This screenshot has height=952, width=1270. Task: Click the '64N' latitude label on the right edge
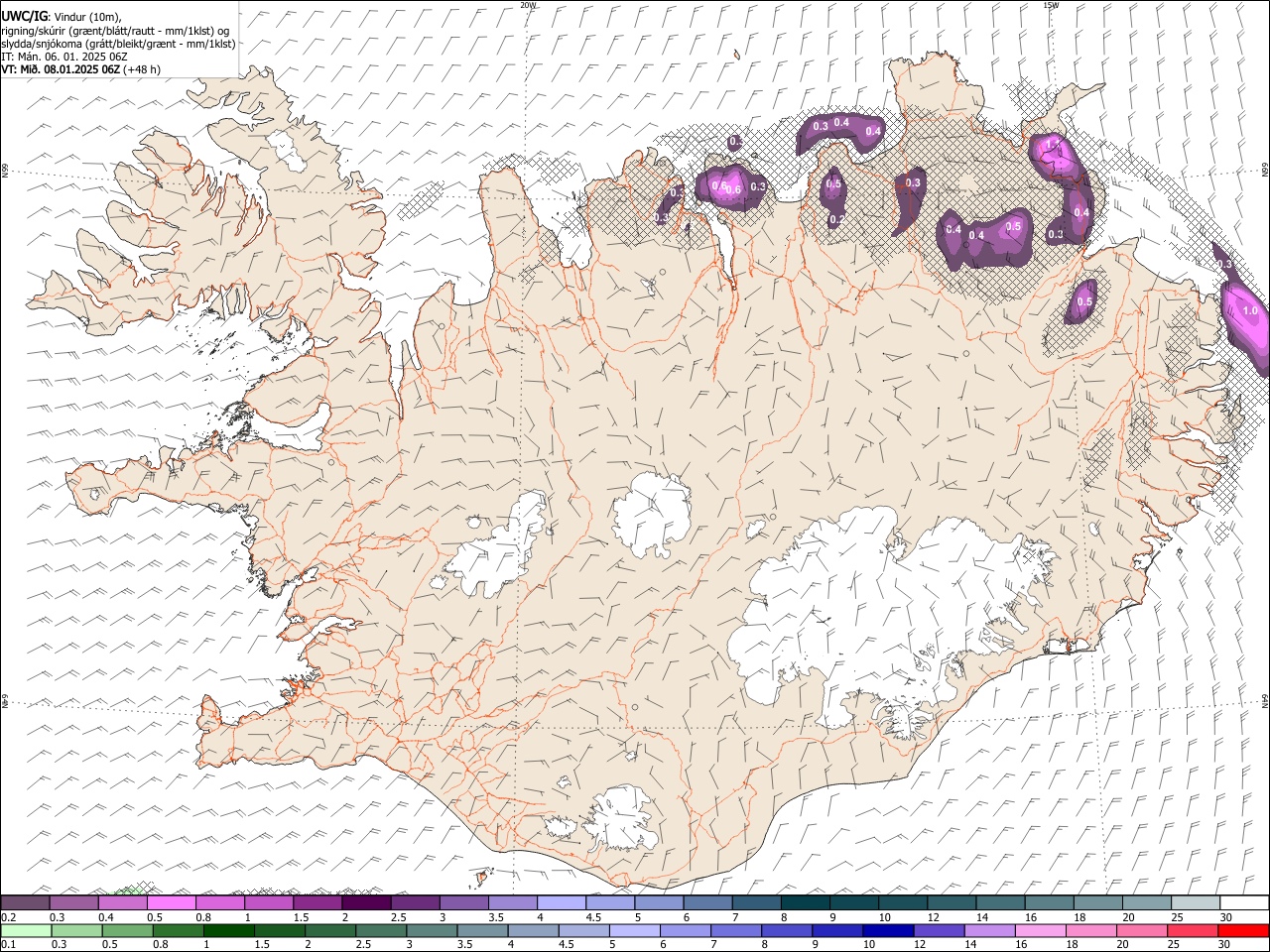(1265, 700)
